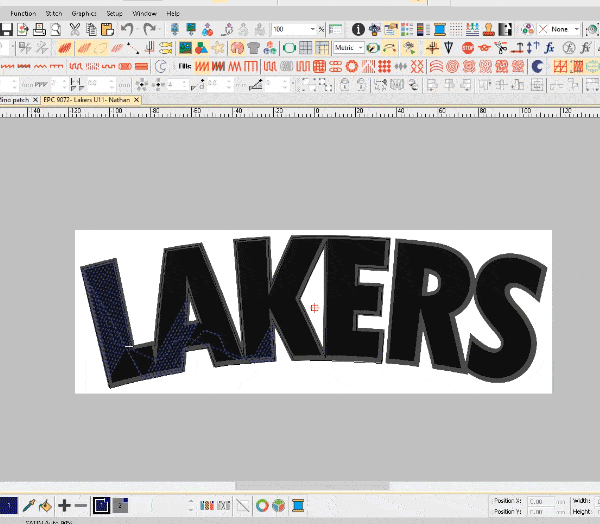
Task: Toggle the colored shapes vector display icon
Action: click(201, 48)
